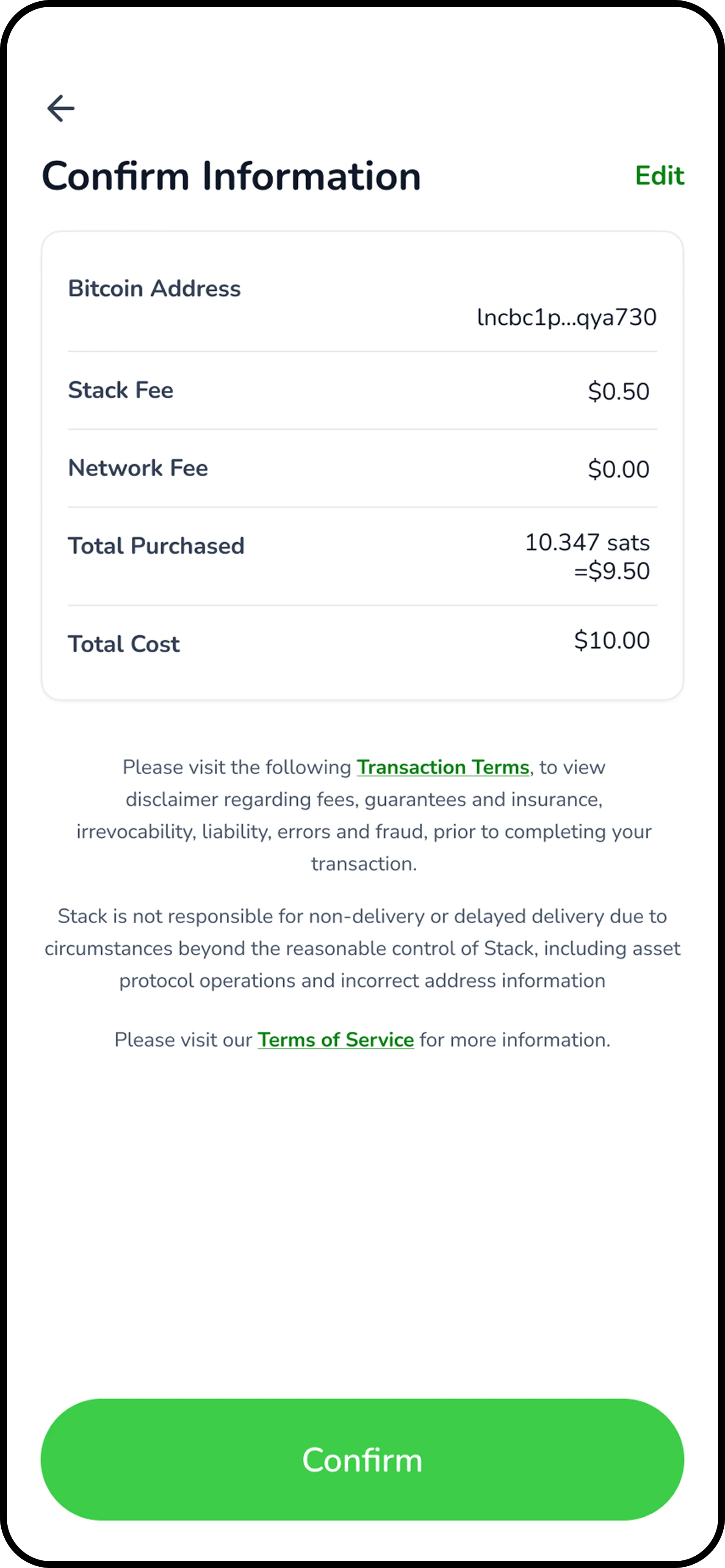Select the 10.347 sats amount
The width and height of the screenshot is (725, 1568).
587,542
